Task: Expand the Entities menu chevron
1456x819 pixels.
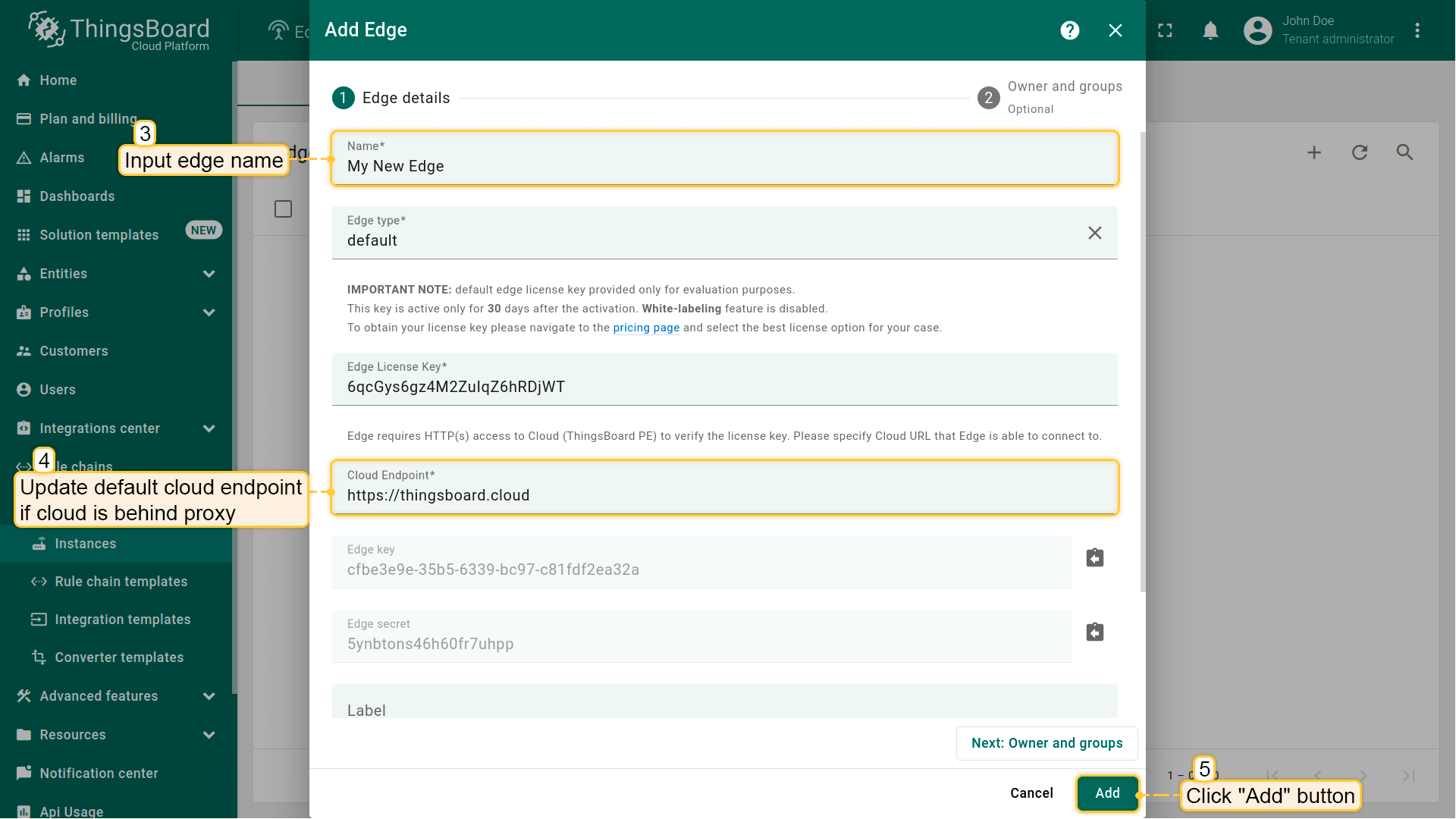Action: point(209,274)
